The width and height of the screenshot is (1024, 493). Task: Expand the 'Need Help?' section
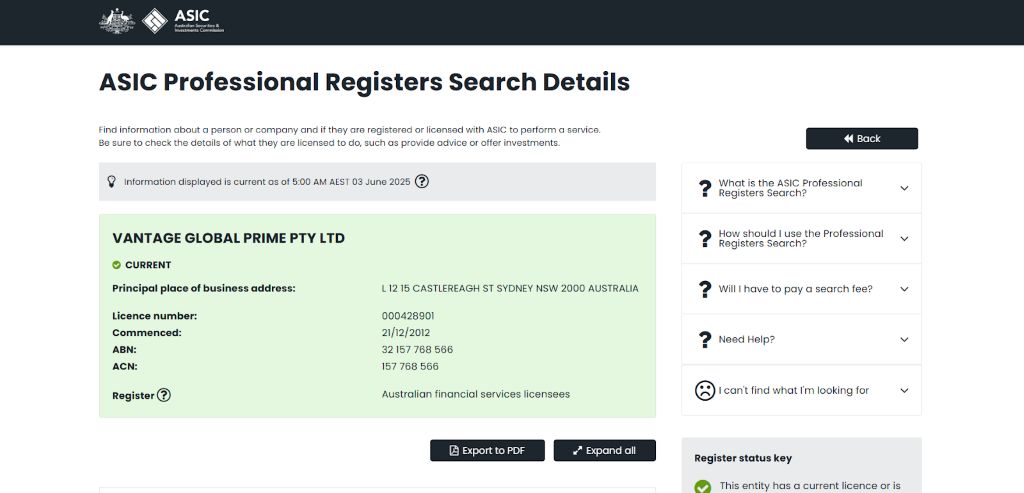801,340
